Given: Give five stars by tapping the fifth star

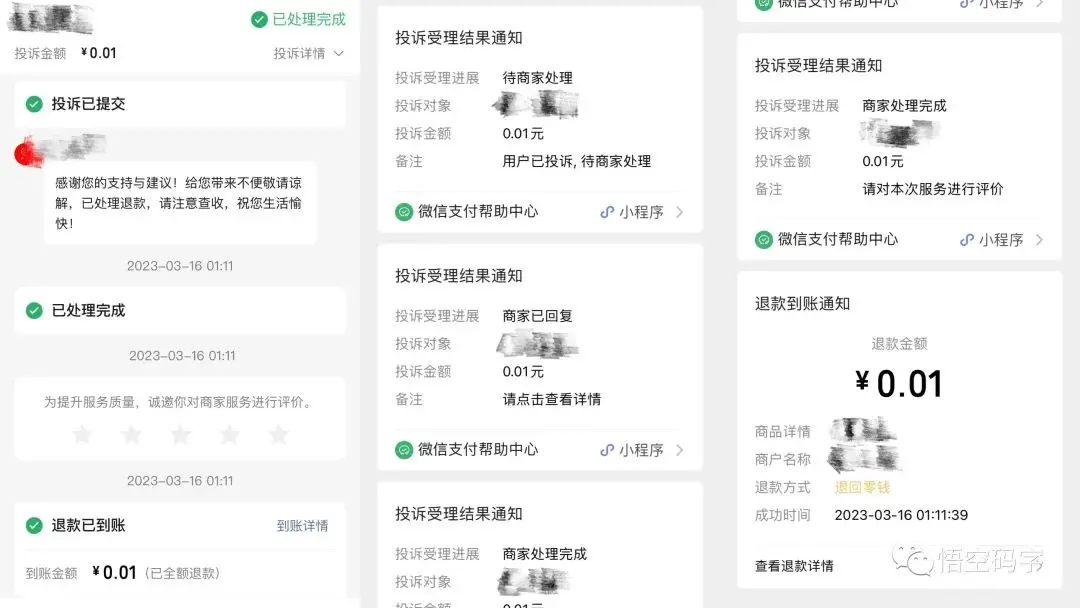Looking at the screenshot, I should [280, 434].
